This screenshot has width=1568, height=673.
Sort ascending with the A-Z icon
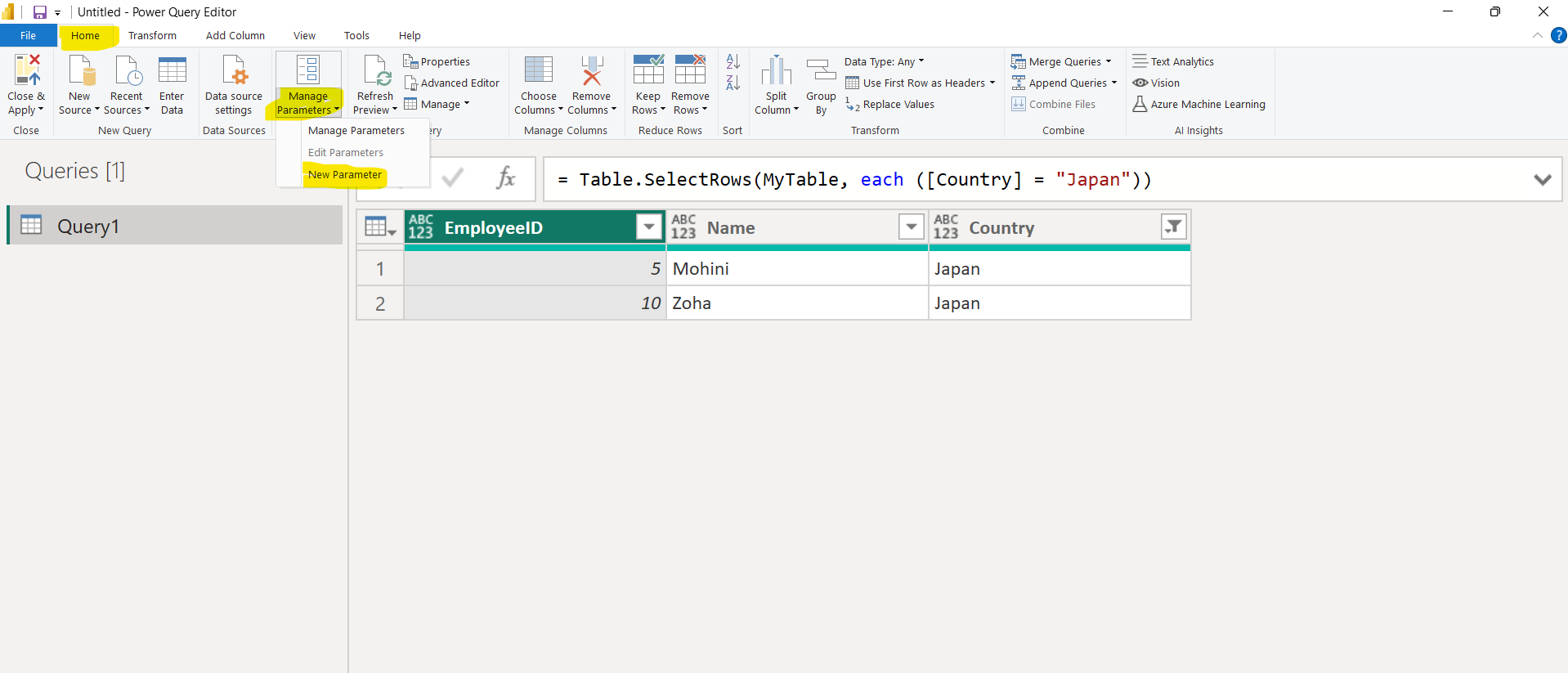coord(732,62)
